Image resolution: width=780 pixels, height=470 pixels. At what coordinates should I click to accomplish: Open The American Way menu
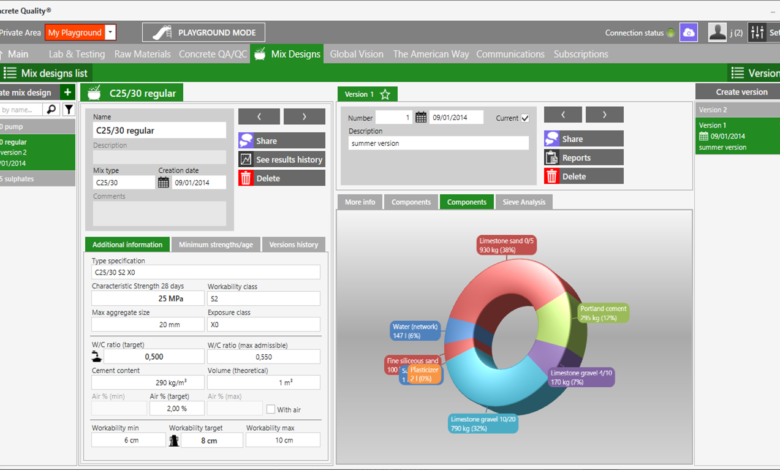click(x=431, y=54)
